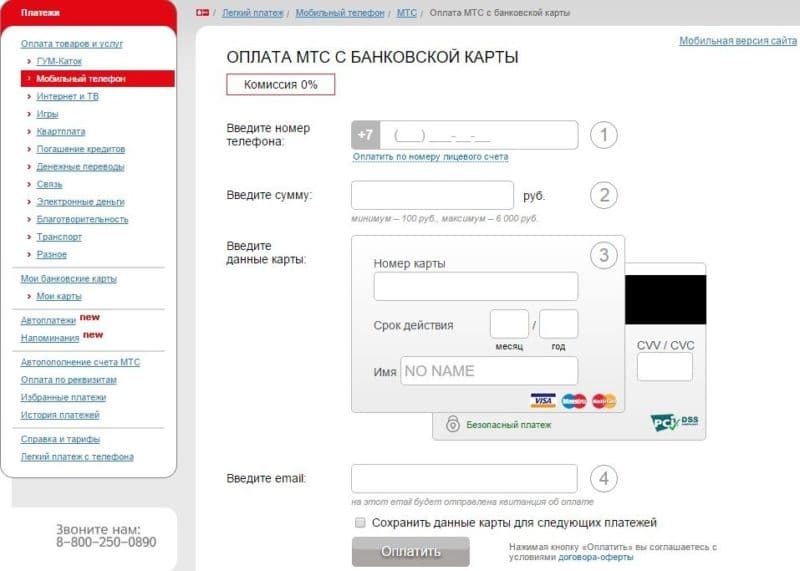Open Денежные переводы category

(80, 167)
